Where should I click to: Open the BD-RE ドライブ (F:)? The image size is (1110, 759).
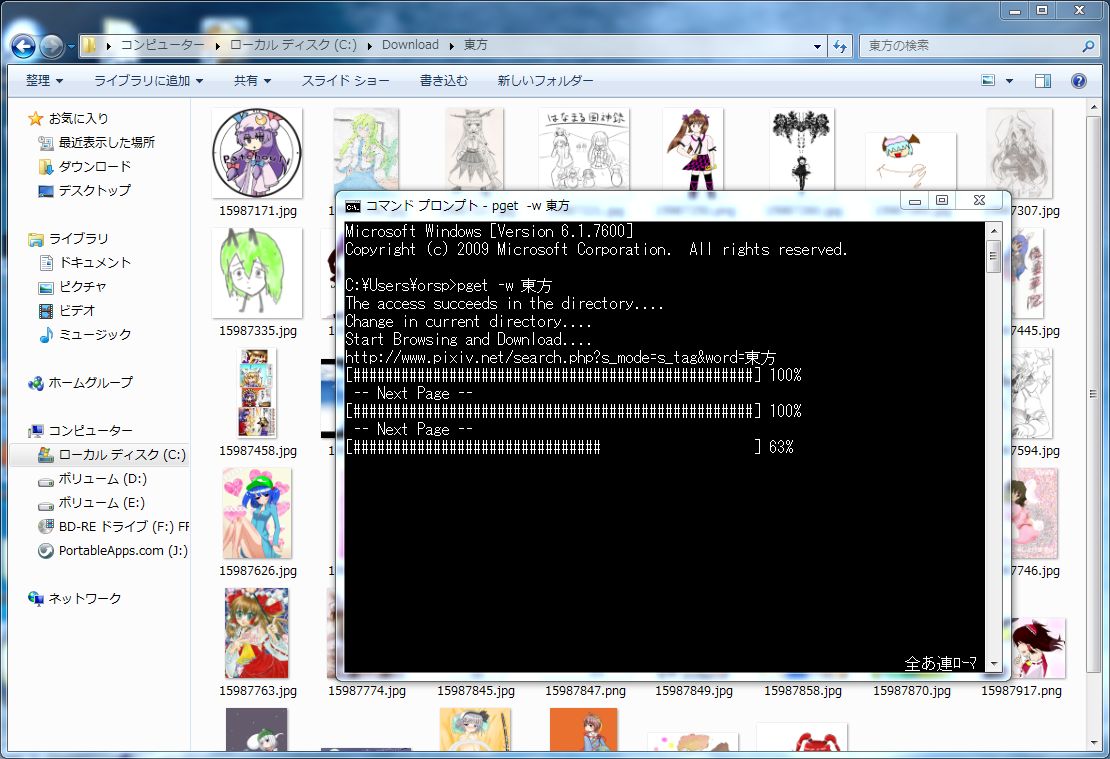(123, 527)
